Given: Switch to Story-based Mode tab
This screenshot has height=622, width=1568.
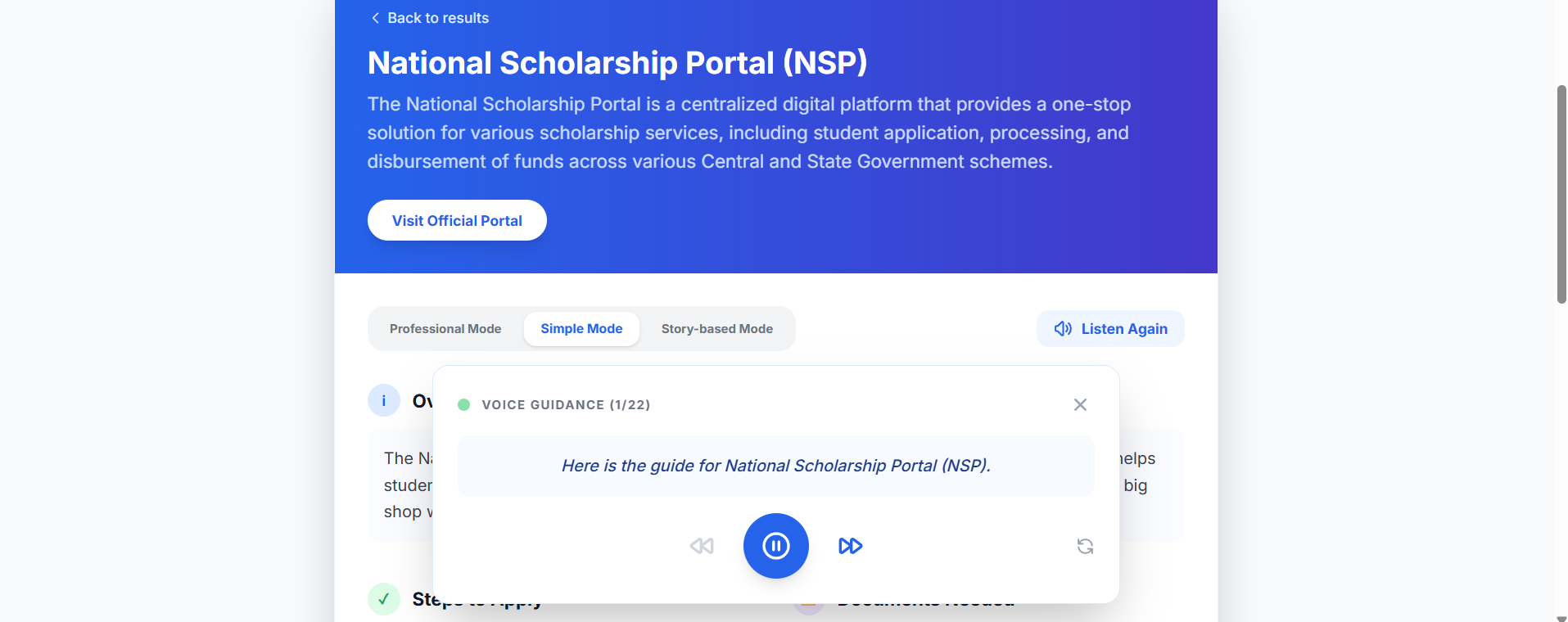Looking at the screenshot, I should coord(716,329).
